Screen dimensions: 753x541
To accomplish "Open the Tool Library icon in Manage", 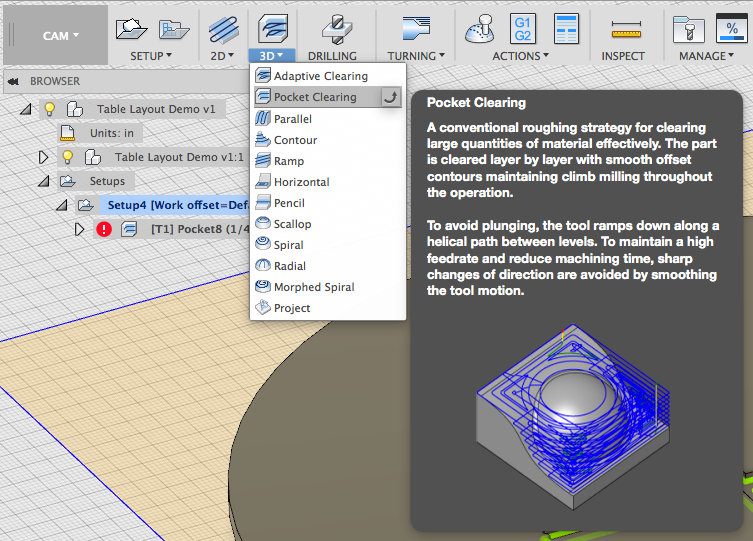I will pyautogui.click(x=688, y=30).
